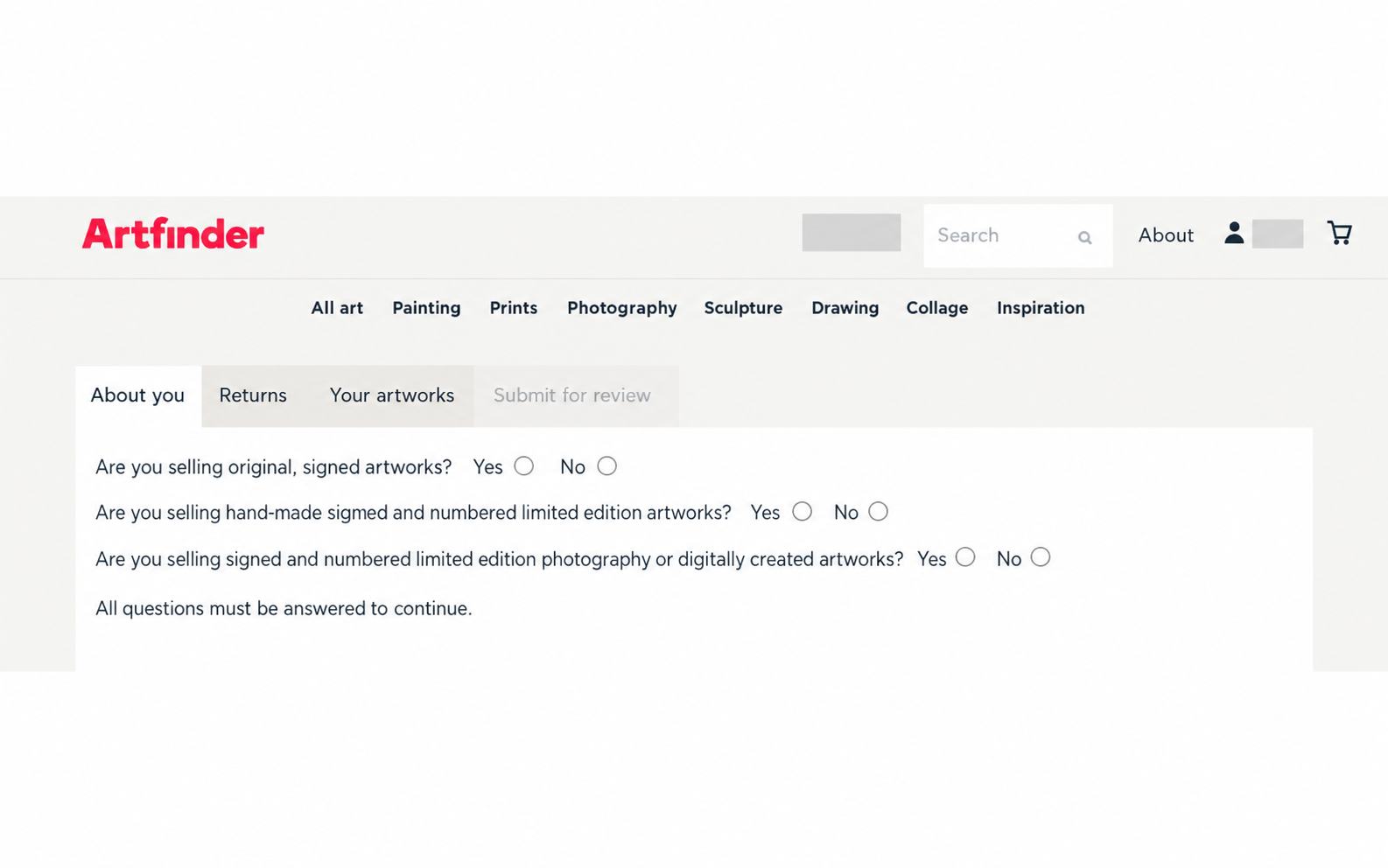Select Yes for hand-made limited edition artworks
Image resolution: width=1388 pixels, height=868 pixels.
(802, 512)
